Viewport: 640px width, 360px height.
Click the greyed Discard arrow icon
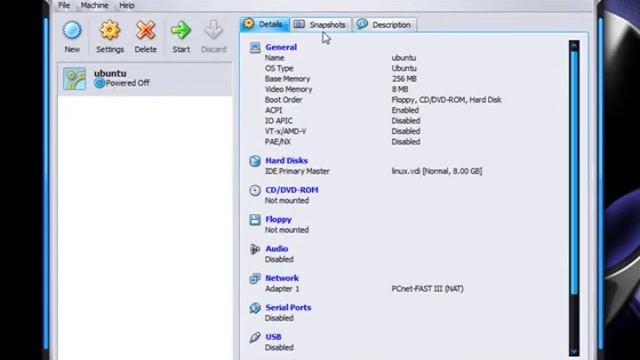tap(213, 30)
